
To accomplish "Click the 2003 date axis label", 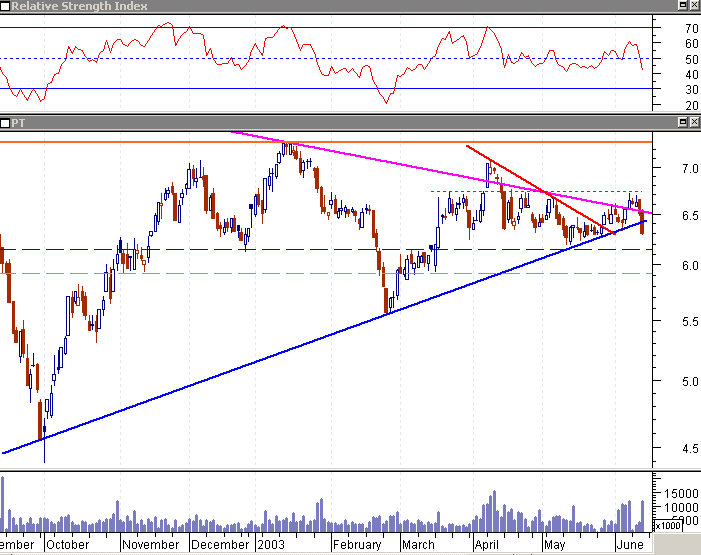I will (271, 545).
